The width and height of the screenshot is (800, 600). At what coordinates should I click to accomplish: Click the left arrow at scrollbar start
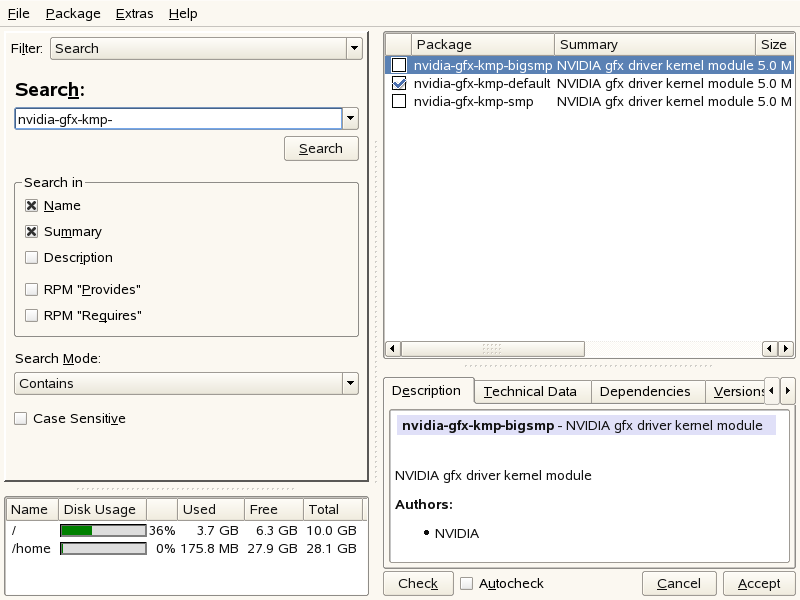coord(392,349)
